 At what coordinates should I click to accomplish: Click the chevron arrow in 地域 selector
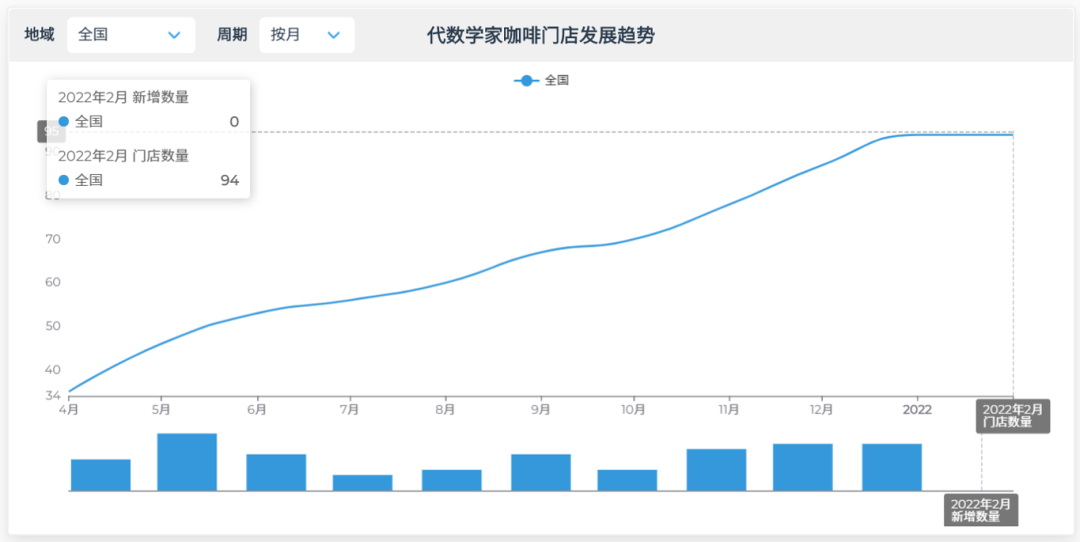click(174, 35)
